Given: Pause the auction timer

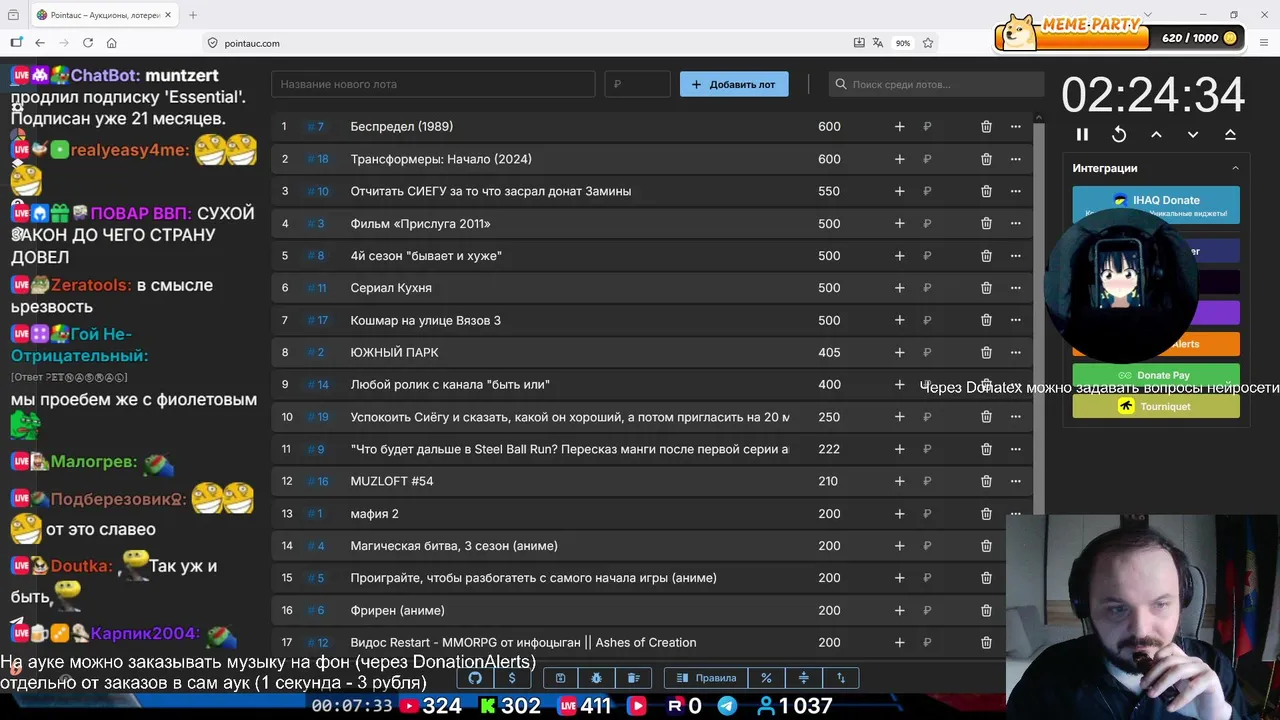Looking at the screenshot, I should click(x=1082, y=134).
